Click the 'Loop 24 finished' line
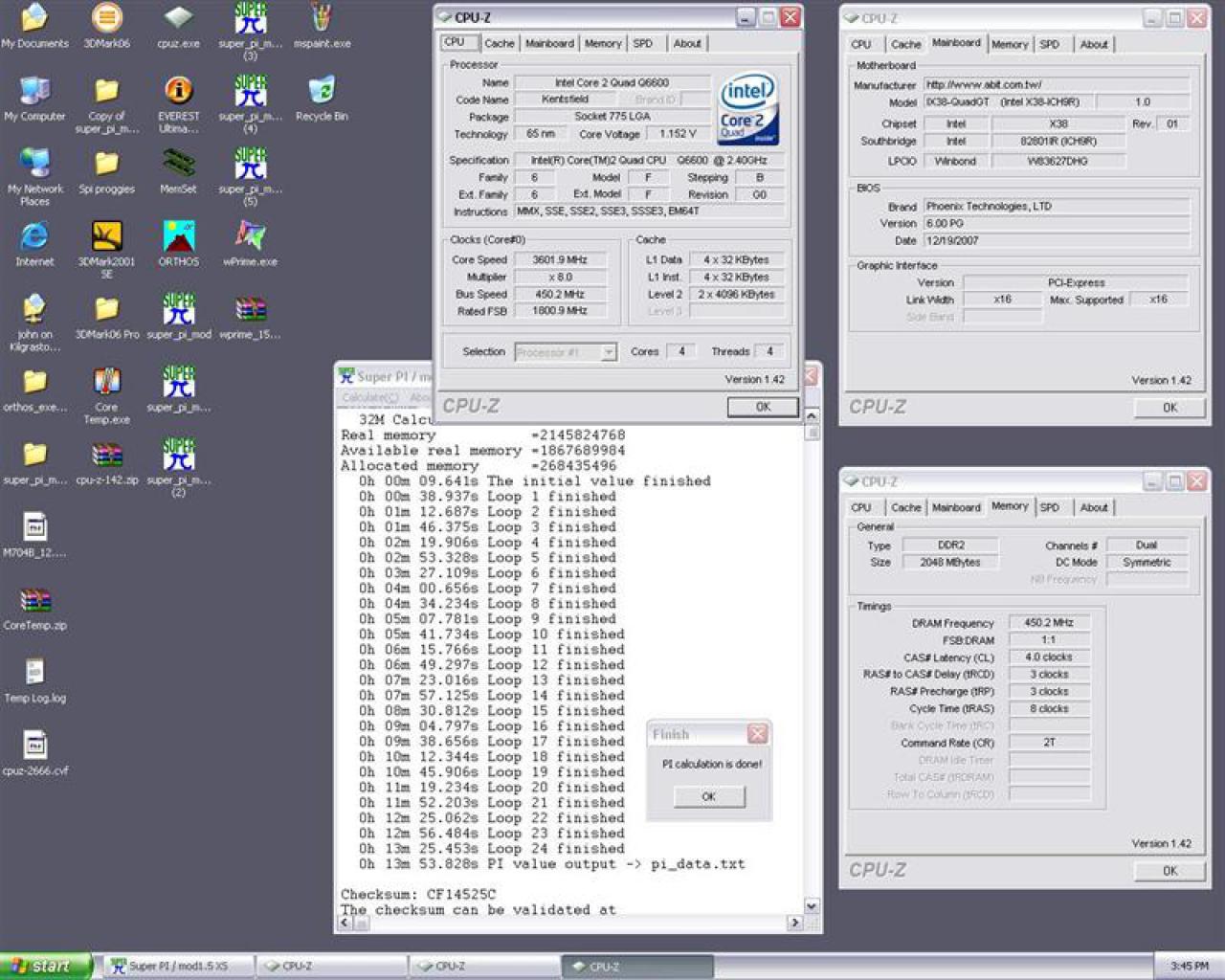The width and height of the screenshot is (1225, 980). 492,848
